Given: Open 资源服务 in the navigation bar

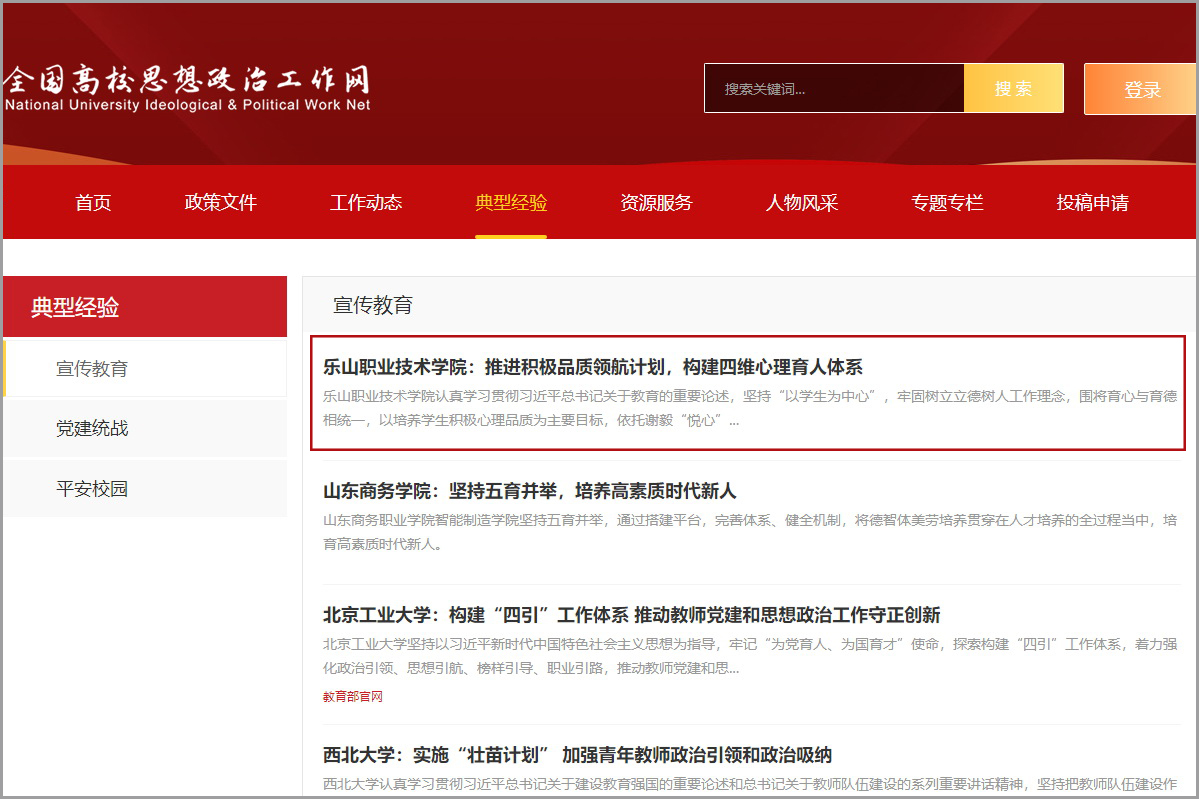Looking at the screenshot, I should [x=656, y=203].
